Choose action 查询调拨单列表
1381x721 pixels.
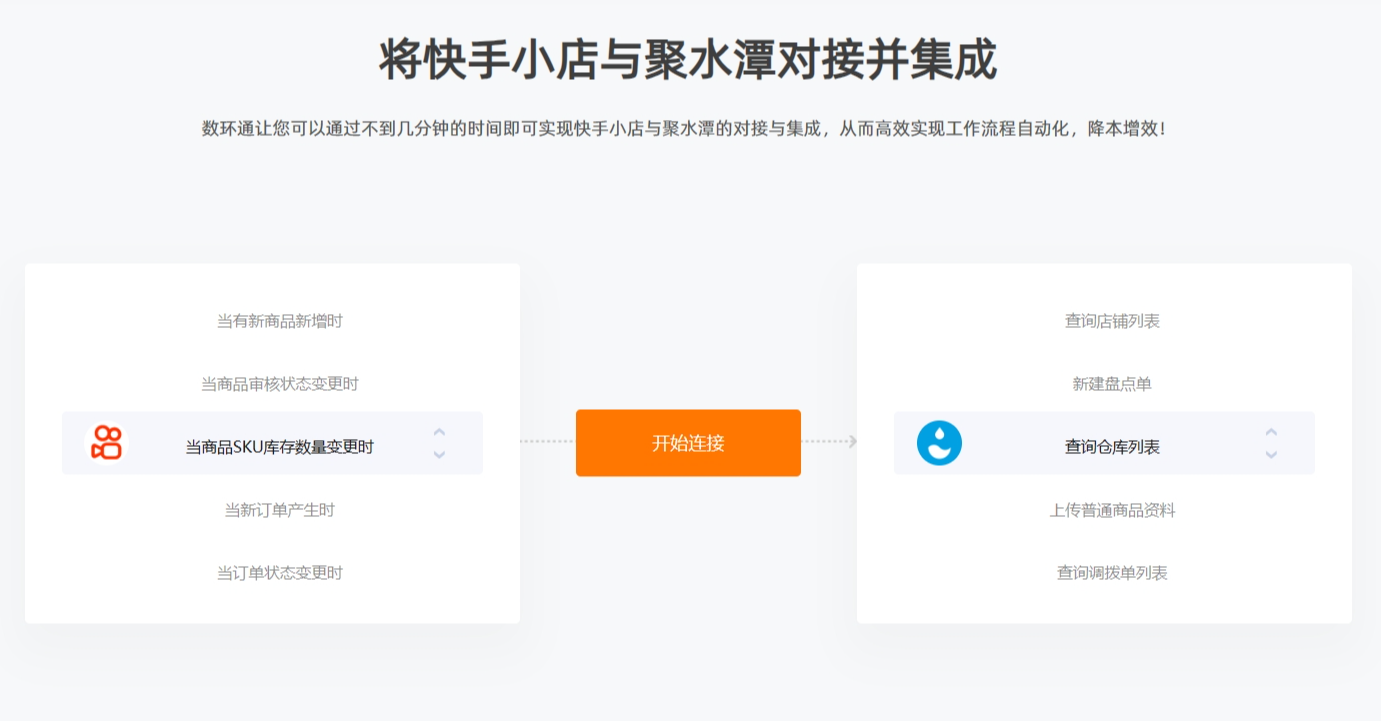coord(1112,573)
